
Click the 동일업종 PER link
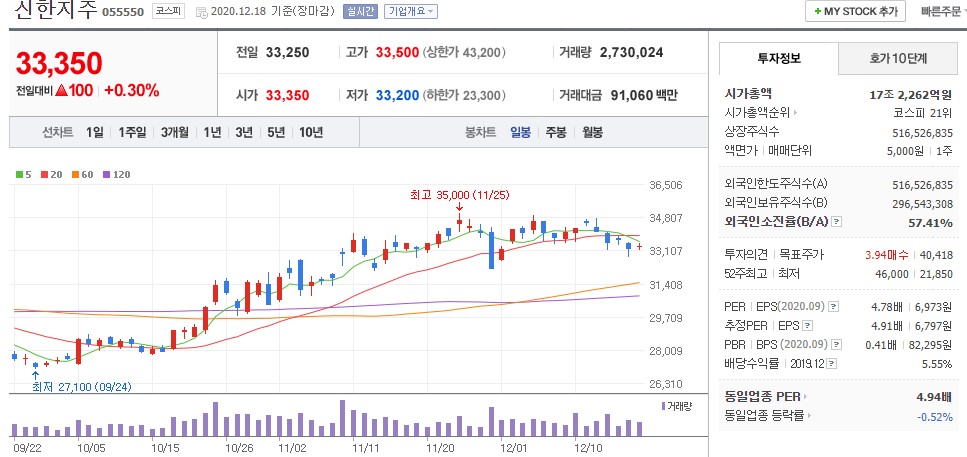(762, 397)
